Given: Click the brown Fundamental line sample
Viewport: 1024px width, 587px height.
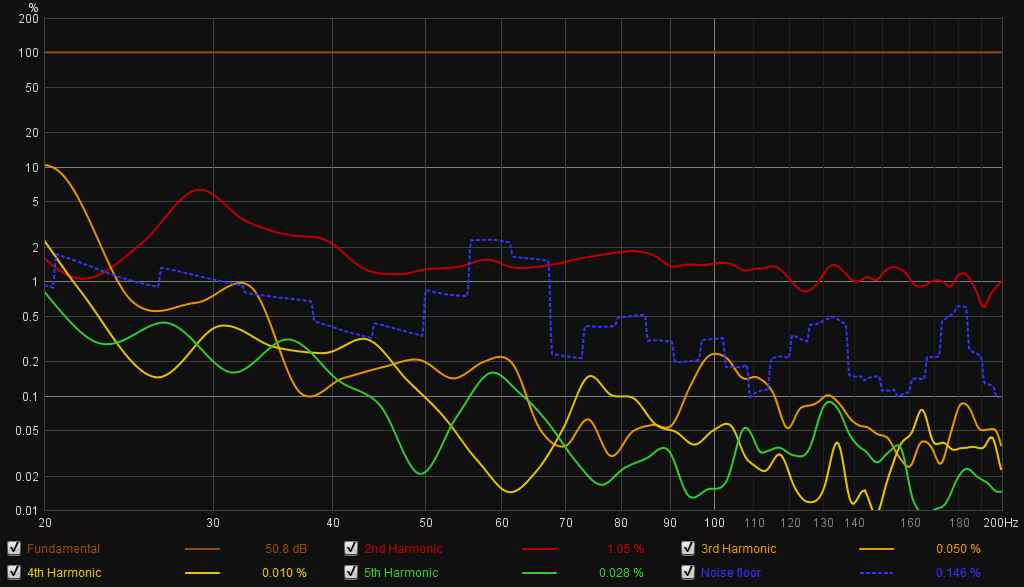Looking at the screenshot, I should 202,549.
